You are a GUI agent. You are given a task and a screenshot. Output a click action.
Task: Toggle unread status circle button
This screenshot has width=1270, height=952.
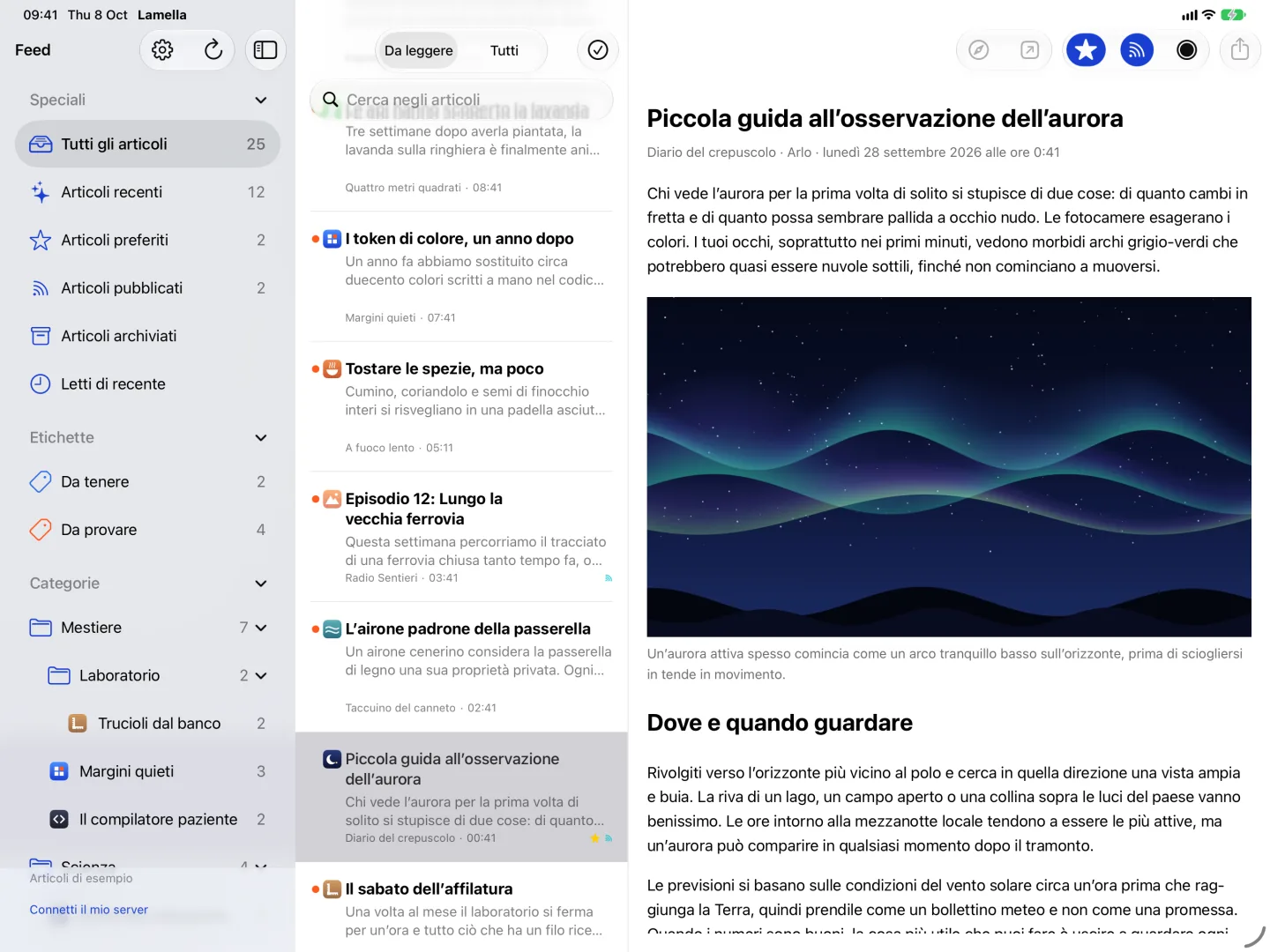pos(1187,50)
